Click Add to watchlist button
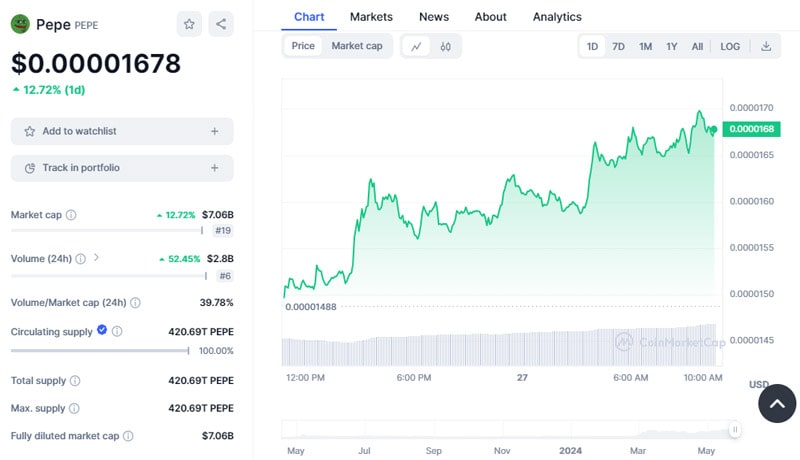The width and height of the screenshot is (800, 460). [x=122, y=131]
